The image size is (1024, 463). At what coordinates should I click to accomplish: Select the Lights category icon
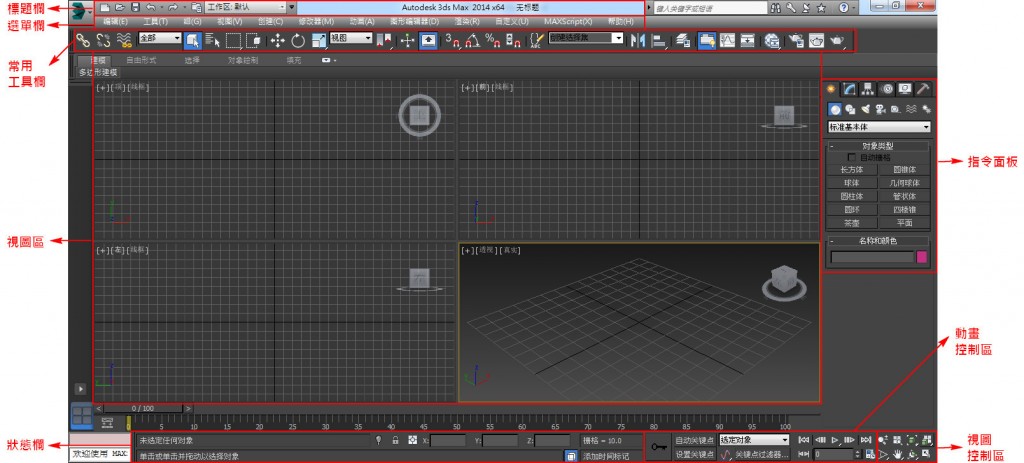pos(864,108)
